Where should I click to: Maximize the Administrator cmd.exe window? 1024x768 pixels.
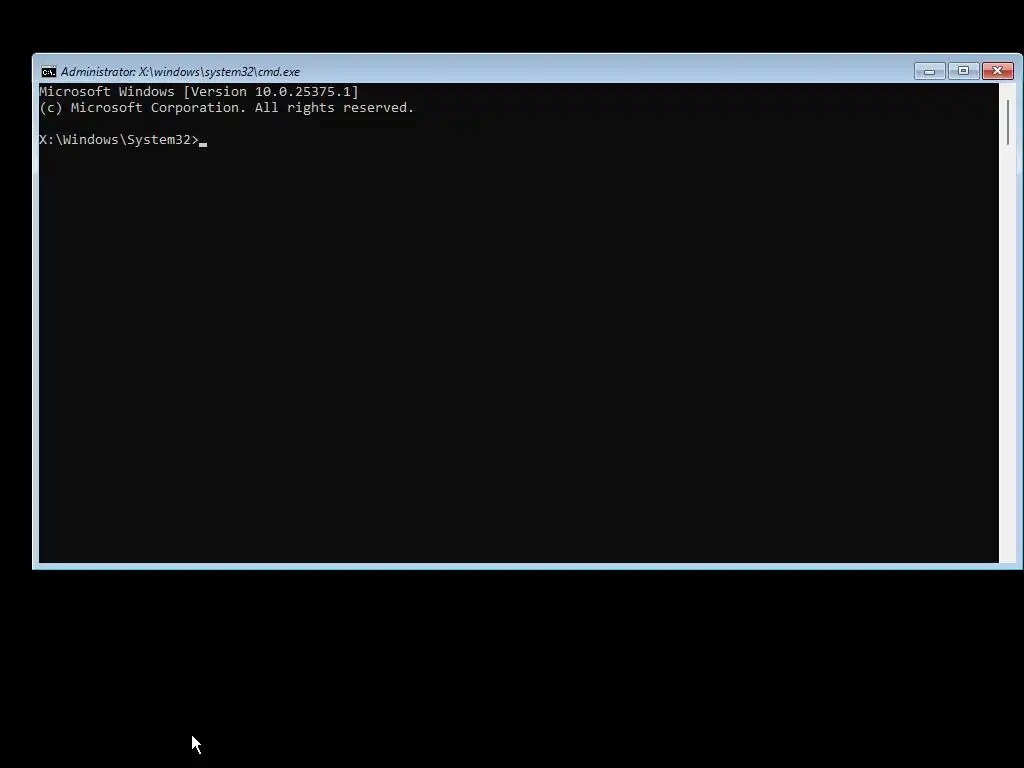[x=963, y=71]
